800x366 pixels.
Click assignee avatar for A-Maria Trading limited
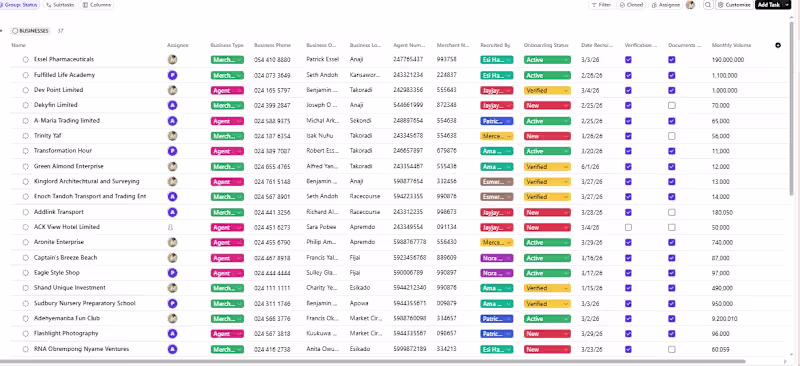pyautogui.click(x=172, y=121)
